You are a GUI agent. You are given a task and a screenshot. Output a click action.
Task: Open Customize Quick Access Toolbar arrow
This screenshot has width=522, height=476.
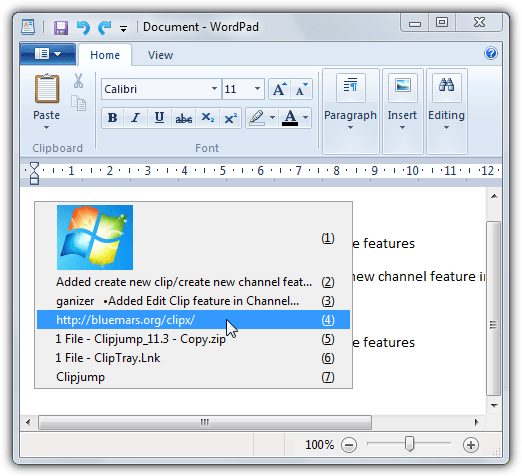(x=123, y=29)
